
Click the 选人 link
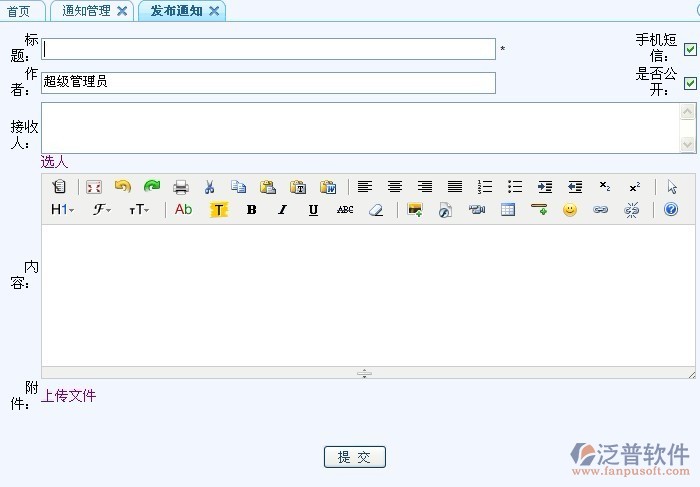point(54,162)
